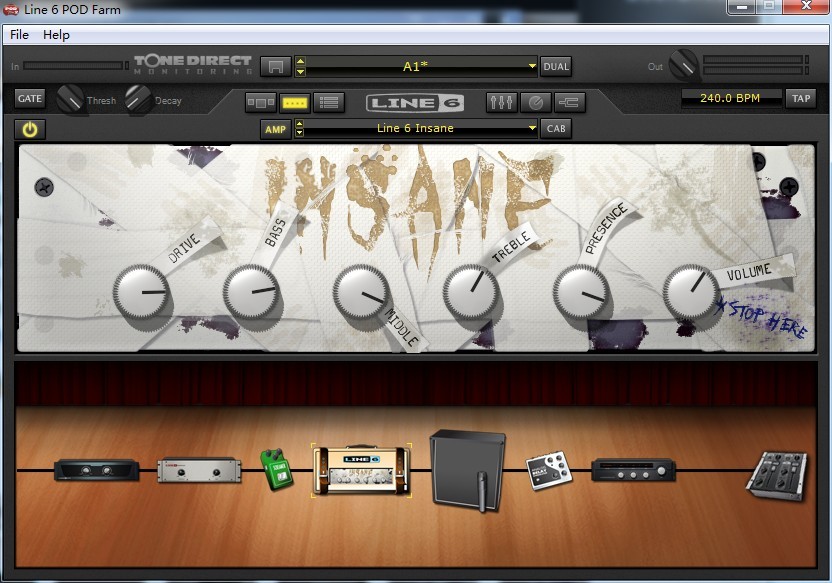Click the DRIVE knob on the amp
This screenshot has height=583, width=832.
(141, 292)
